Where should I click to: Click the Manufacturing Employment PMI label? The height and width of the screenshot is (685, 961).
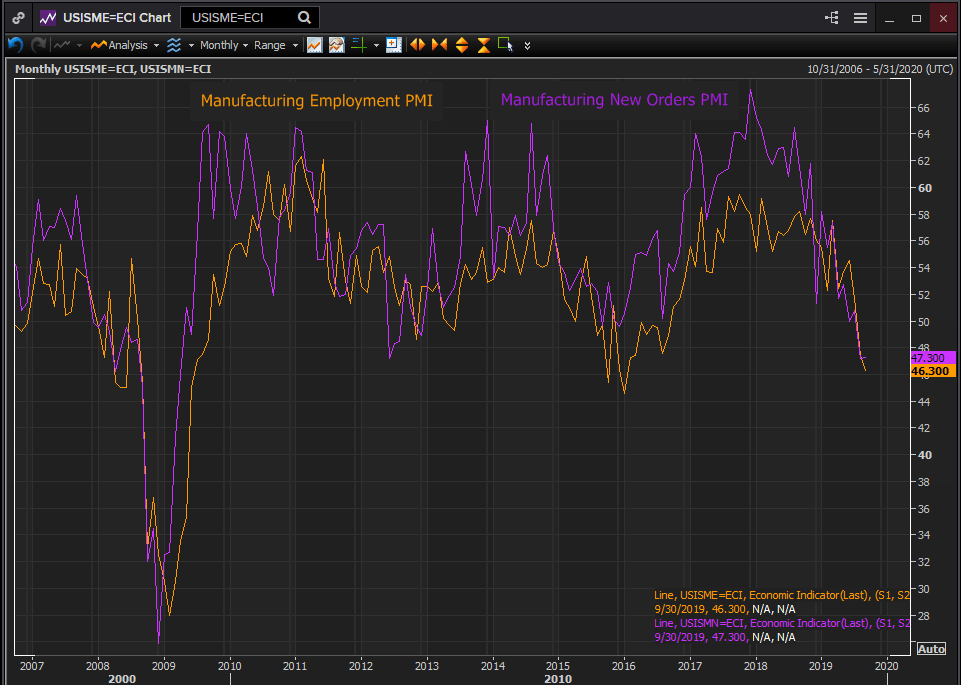click(x=316, y=101)
